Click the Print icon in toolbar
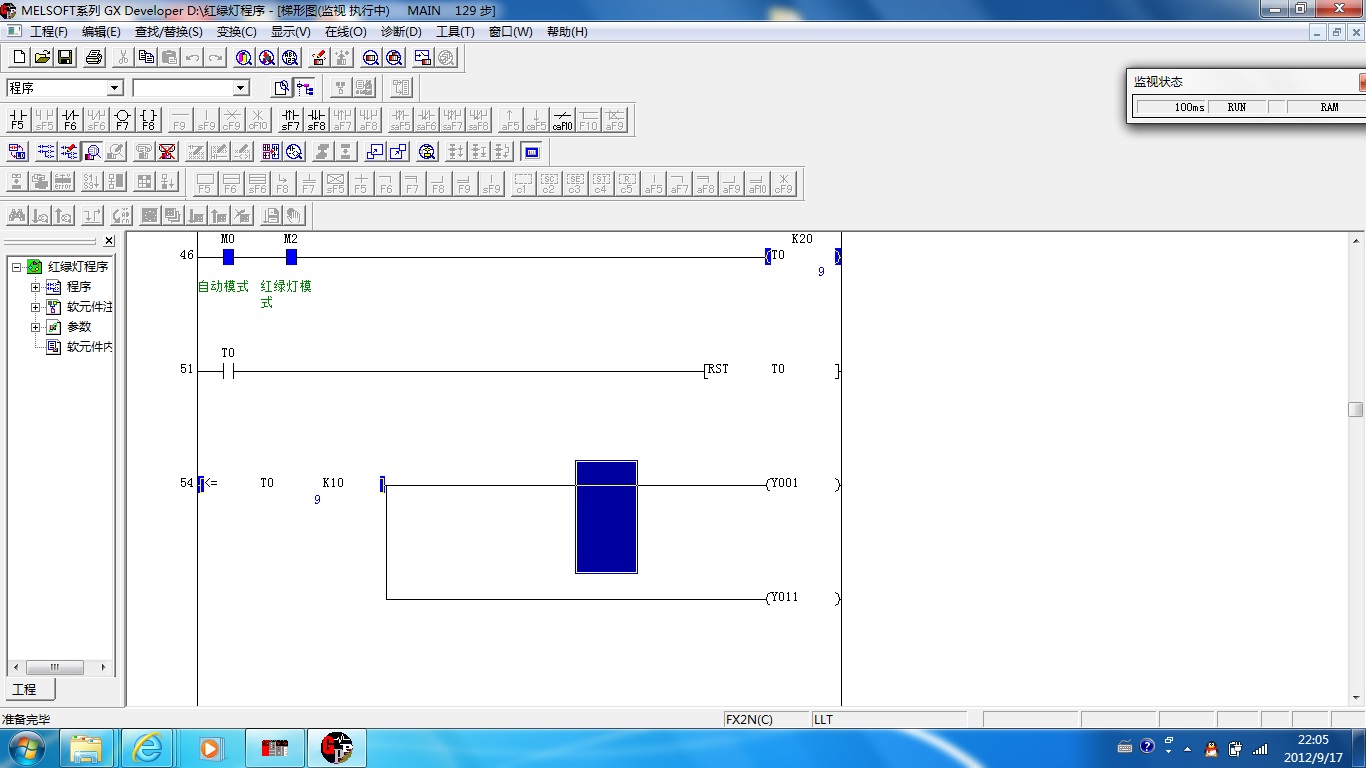 coord(94,58)
